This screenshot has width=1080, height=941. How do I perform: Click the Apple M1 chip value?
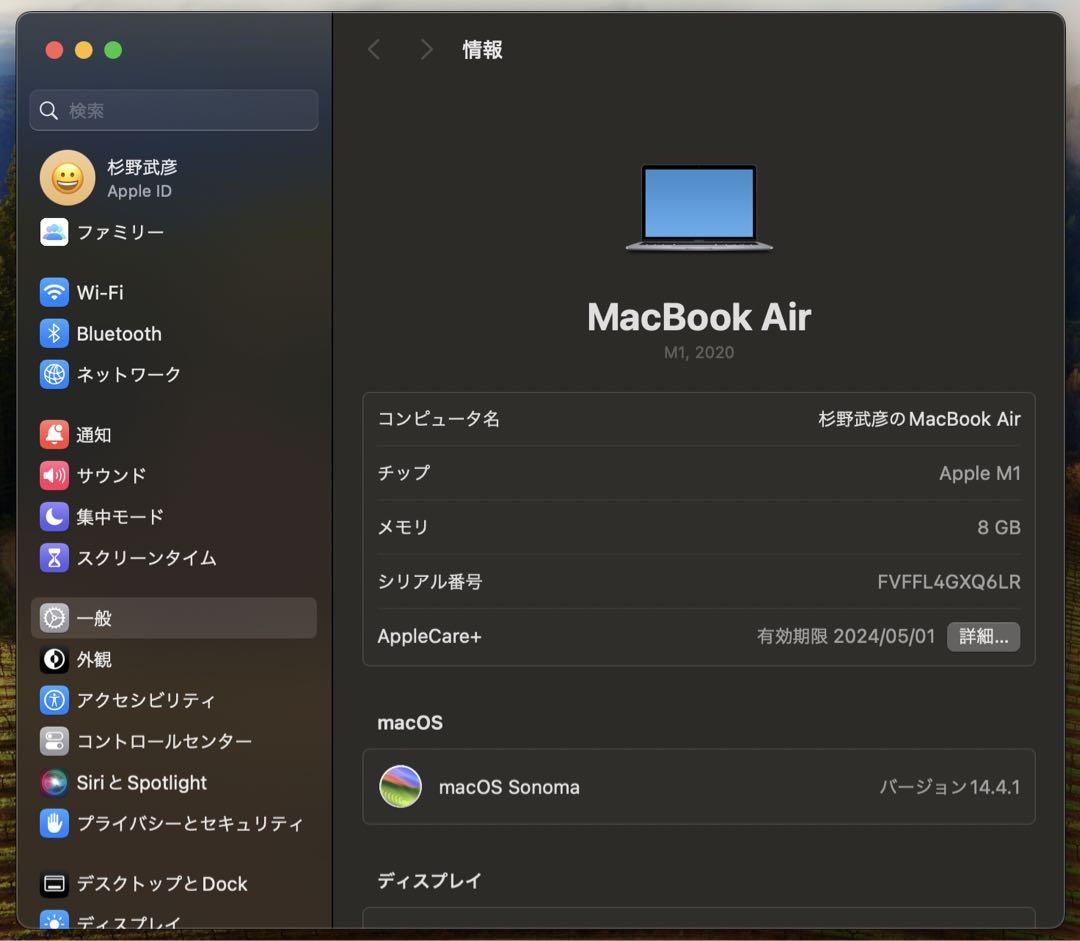[979, 473]
